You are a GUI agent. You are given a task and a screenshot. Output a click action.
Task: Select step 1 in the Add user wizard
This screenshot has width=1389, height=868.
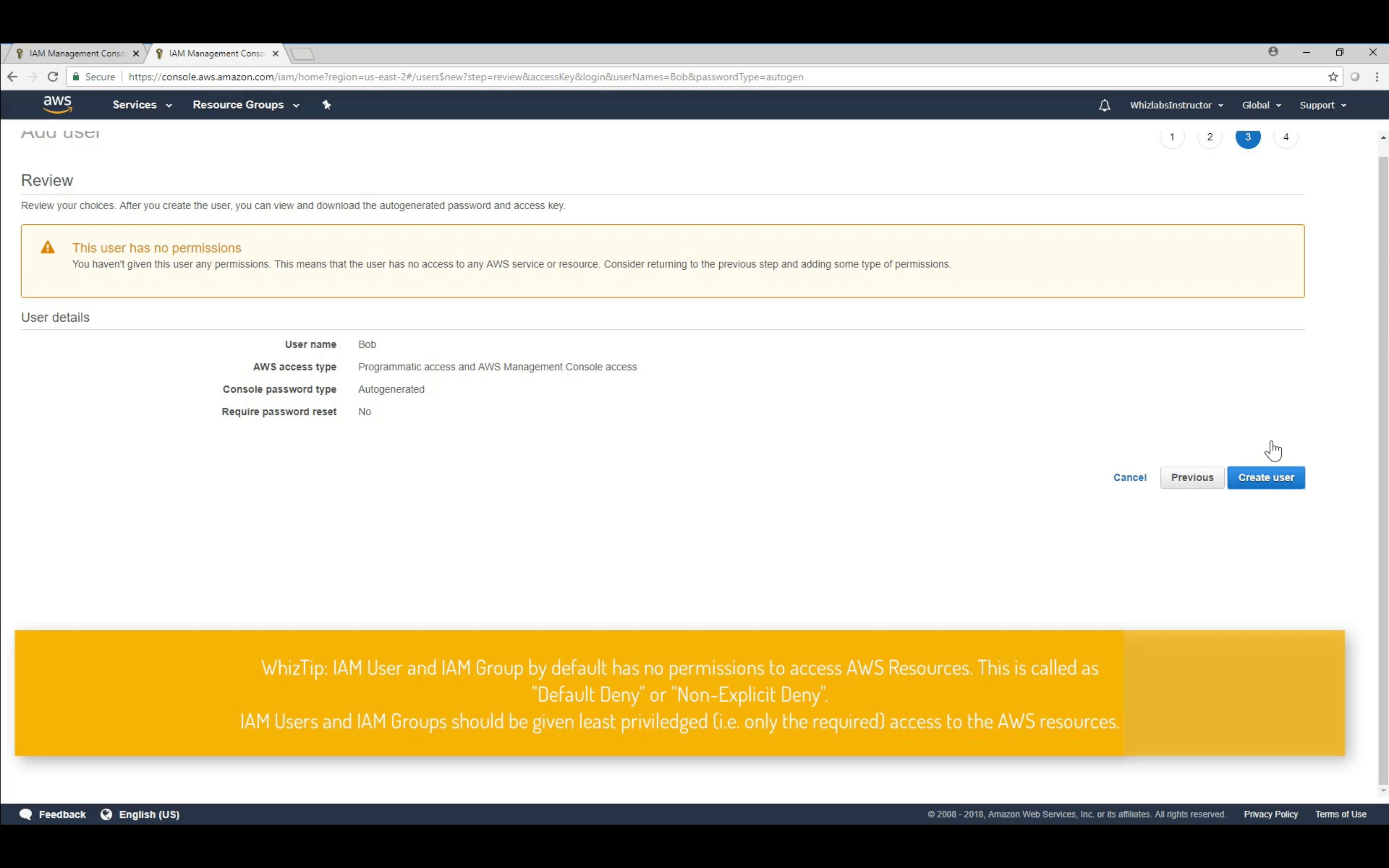pyautogui.click(x=1172, y=137)
